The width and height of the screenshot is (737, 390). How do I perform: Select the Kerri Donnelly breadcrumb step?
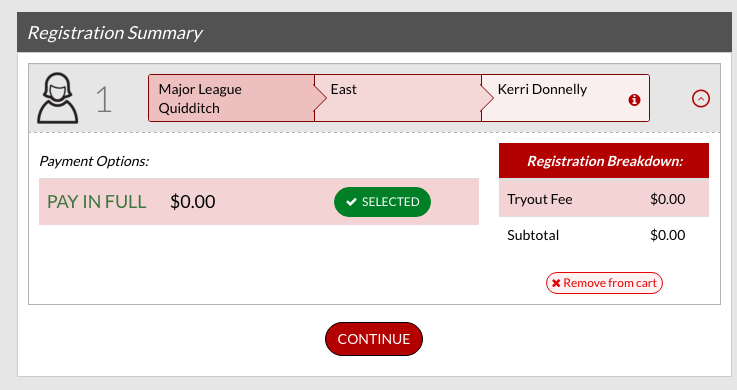point(565,98)
